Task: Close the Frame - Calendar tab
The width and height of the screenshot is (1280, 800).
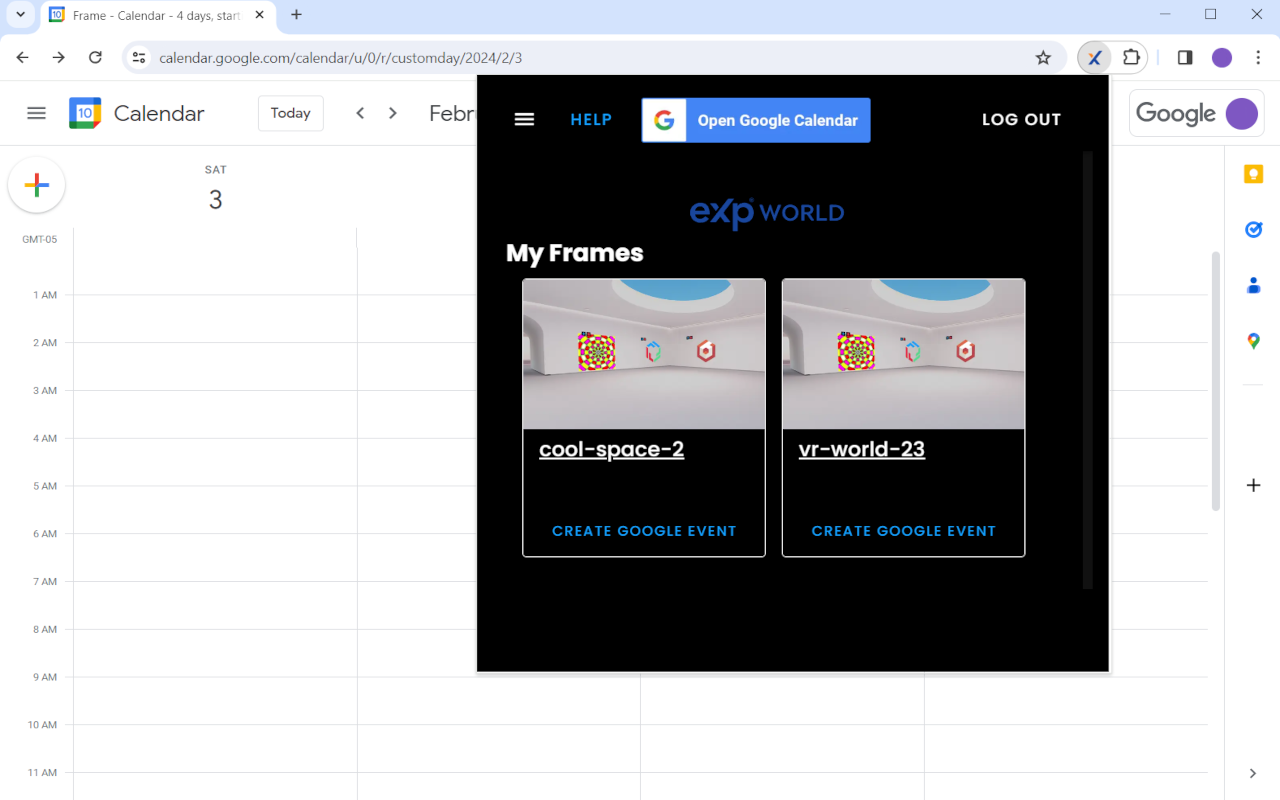Action: [x=260, y=15]
